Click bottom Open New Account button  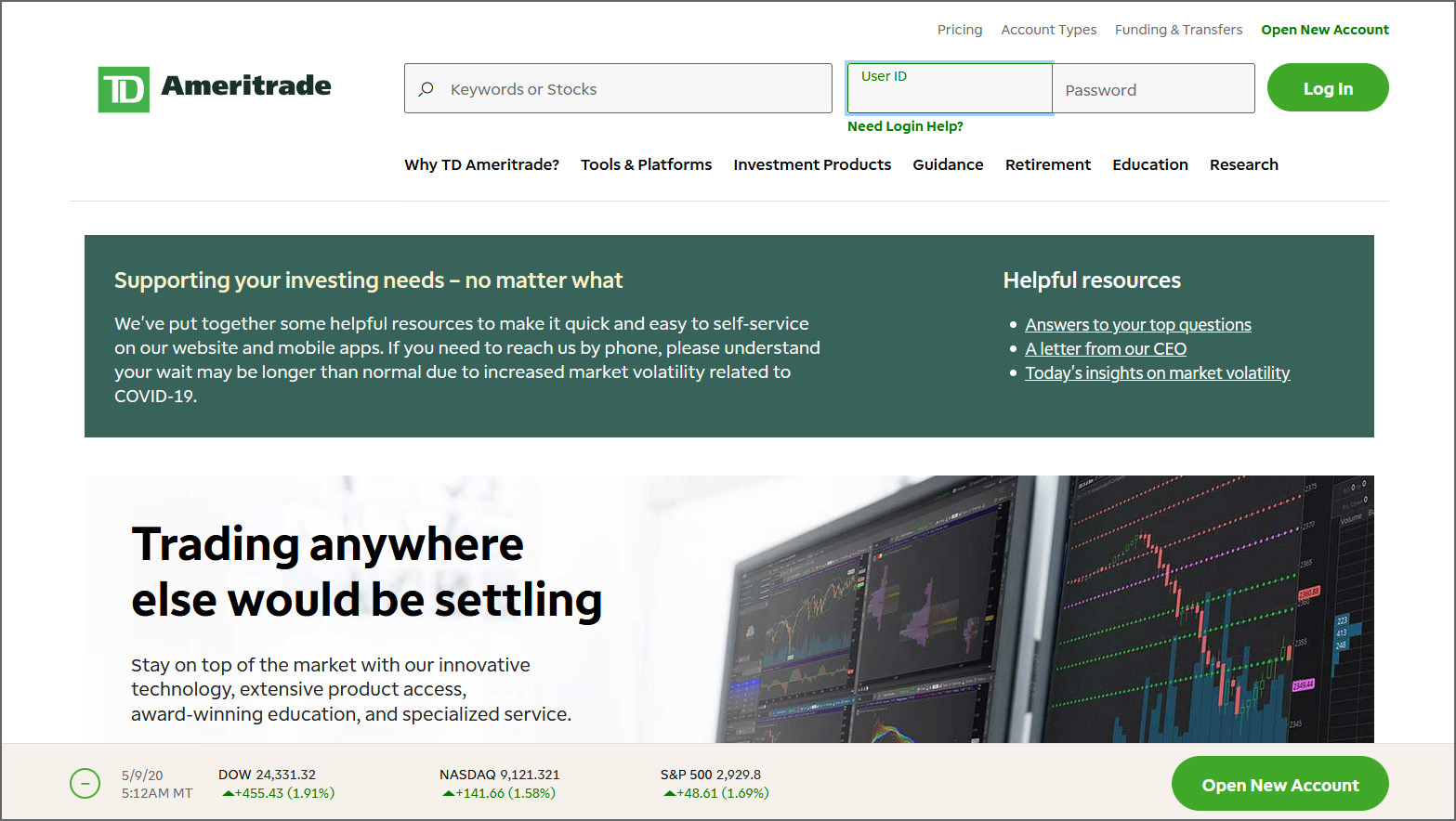click(1279, 784)
